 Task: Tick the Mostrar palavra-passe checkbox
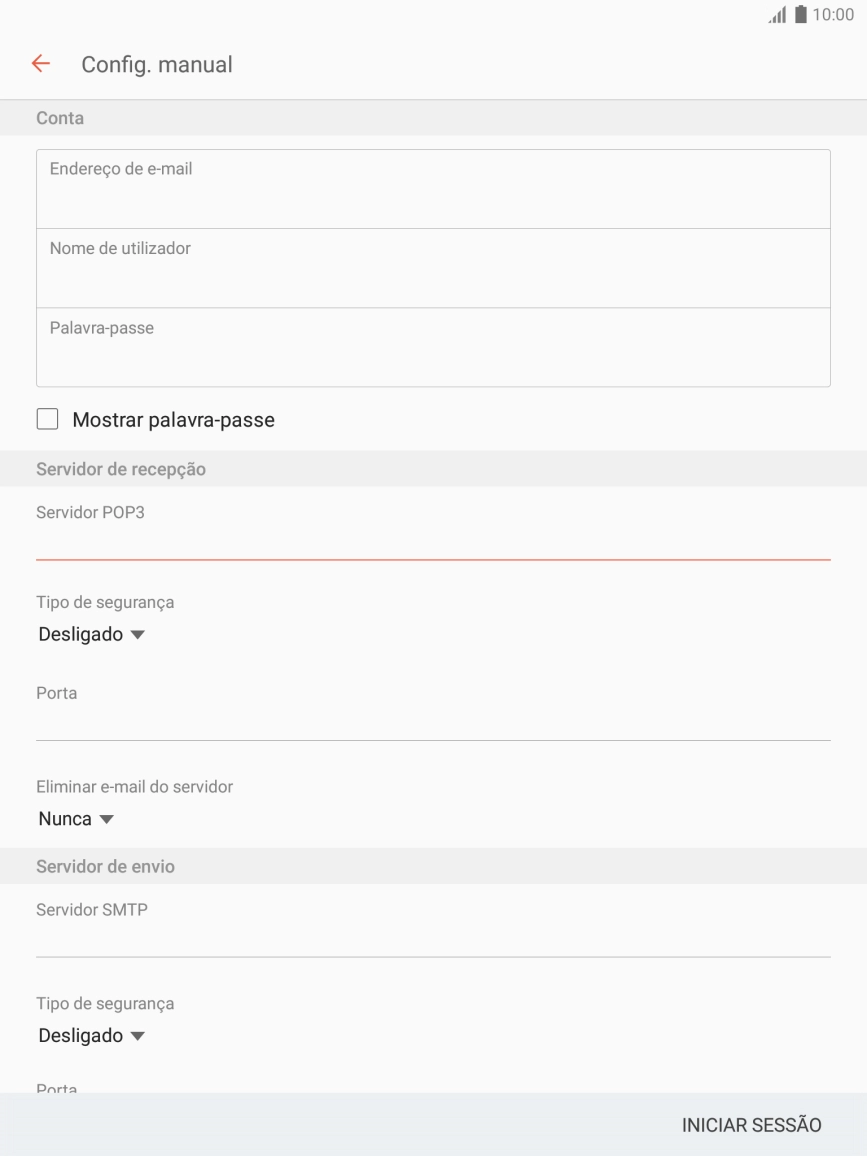pyautogui.click(x=47, y=420)
